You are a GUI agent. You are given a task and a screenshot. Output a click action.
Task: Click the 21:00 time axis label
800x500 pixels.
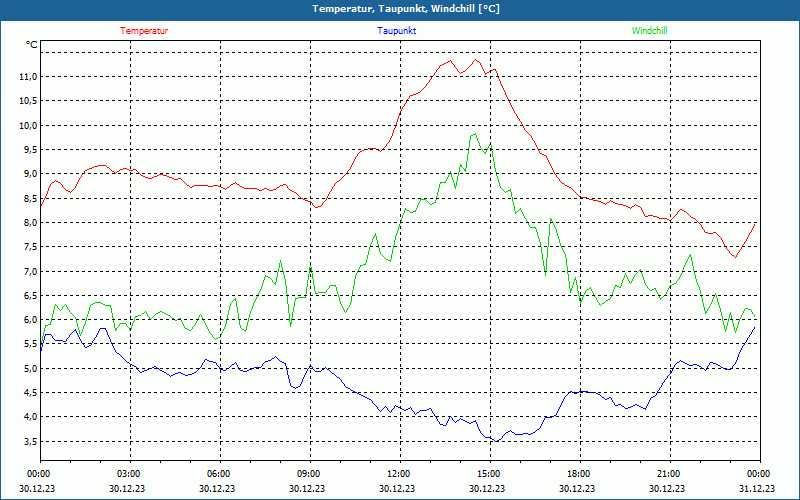[x=670, y=474]
